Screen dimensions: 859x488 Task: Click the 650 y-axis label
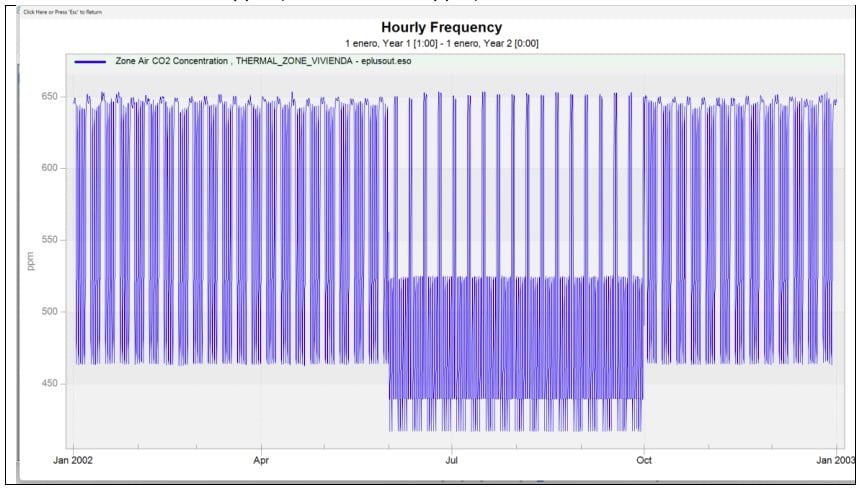pyautogui.click(x=49, y=96)
